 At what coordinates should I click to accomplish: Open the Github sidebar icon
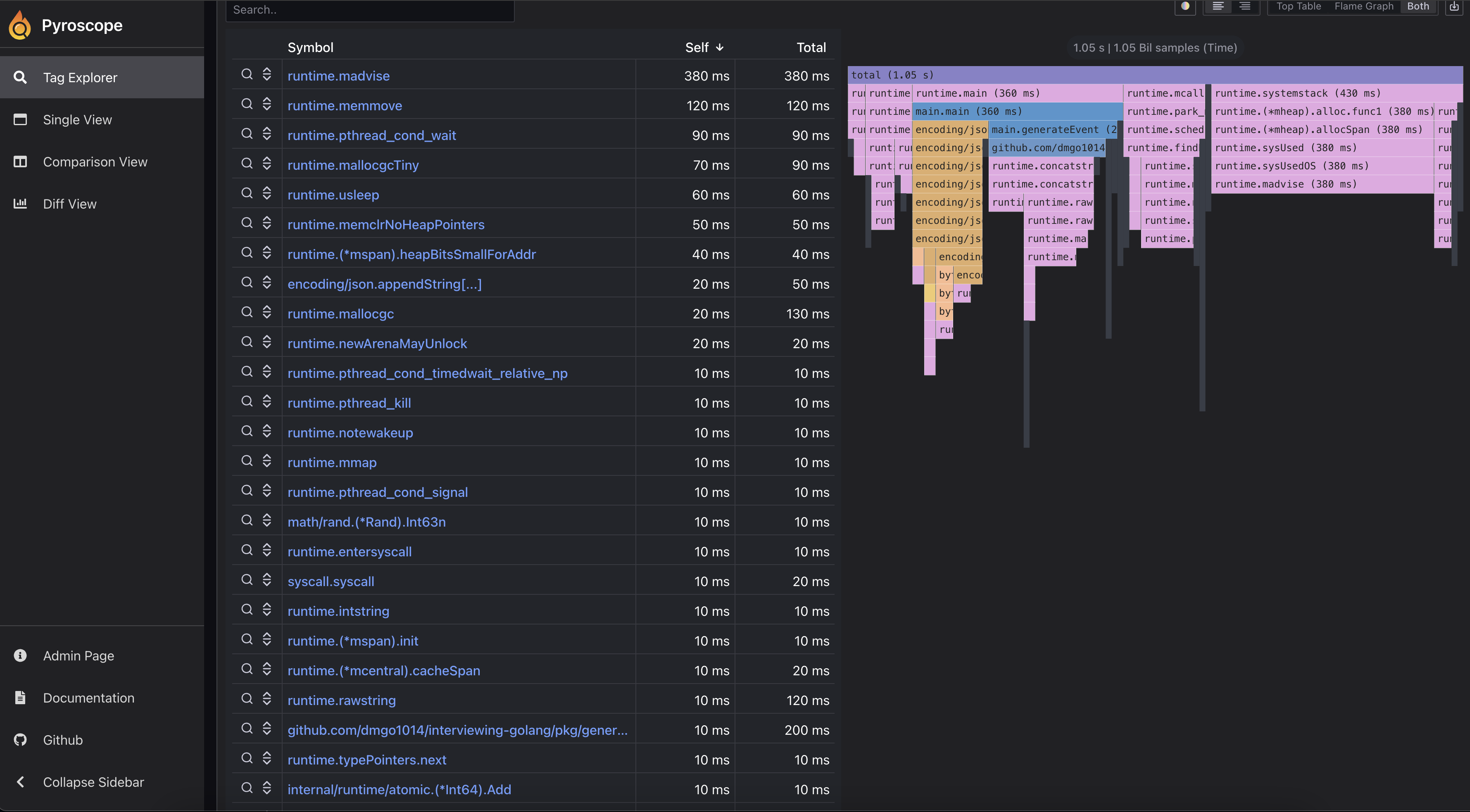(21, 740)
